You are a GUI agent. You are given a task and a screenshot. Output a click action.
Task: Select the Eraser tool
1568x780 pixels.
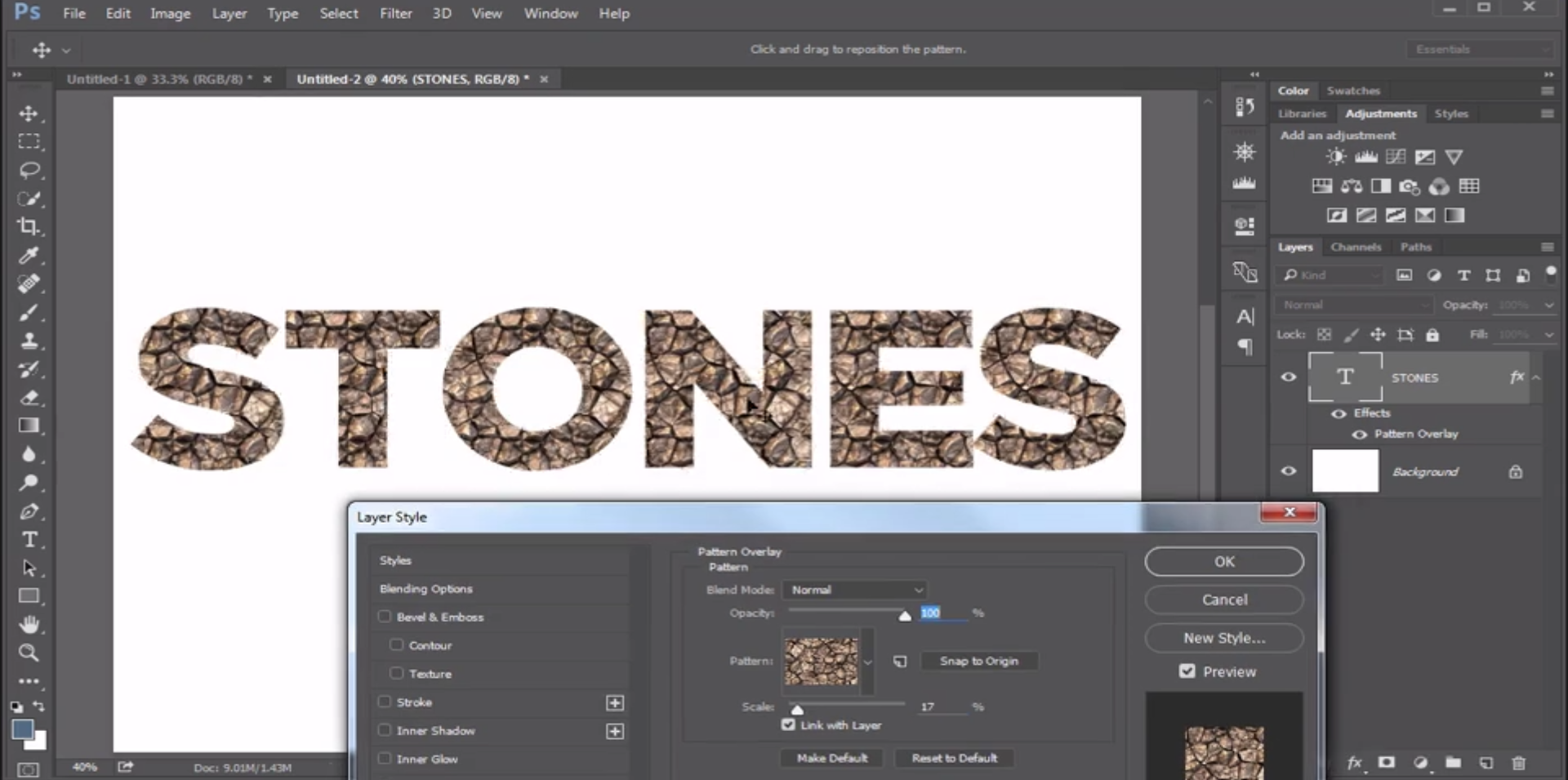click(29, 398)
